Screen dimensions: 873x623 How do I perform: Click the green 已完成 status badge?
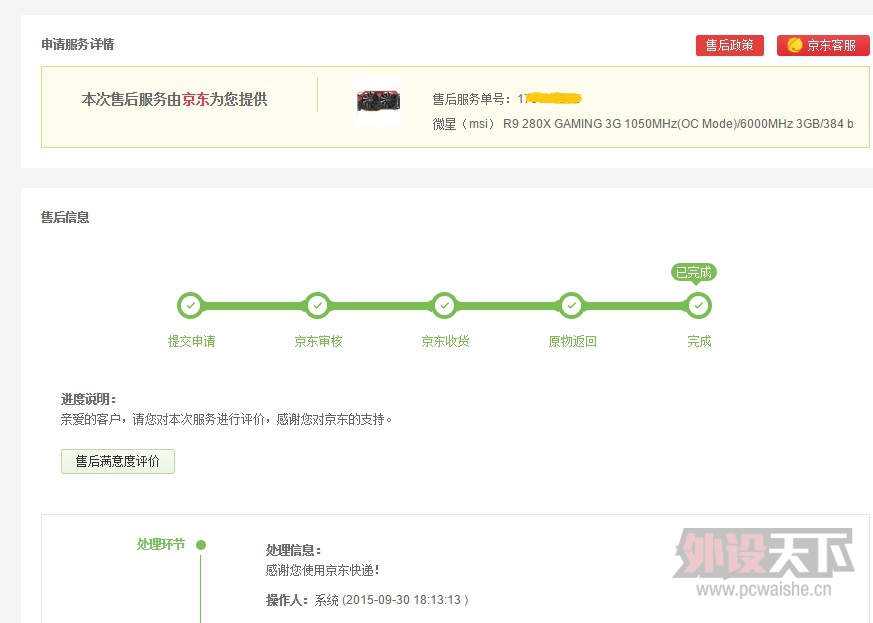tap(694, 272)
